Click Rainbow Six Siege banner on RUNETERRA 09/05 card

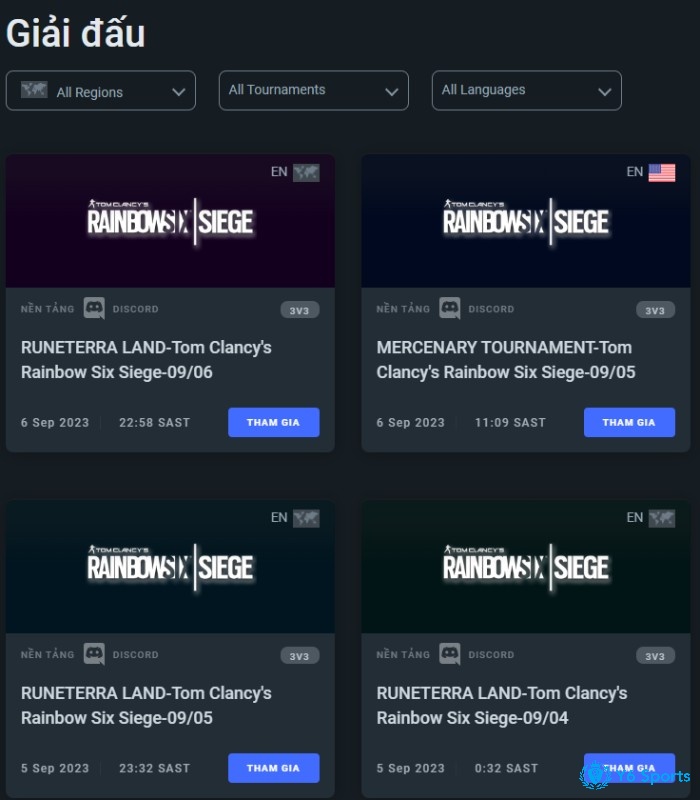(x=170, y=567)
